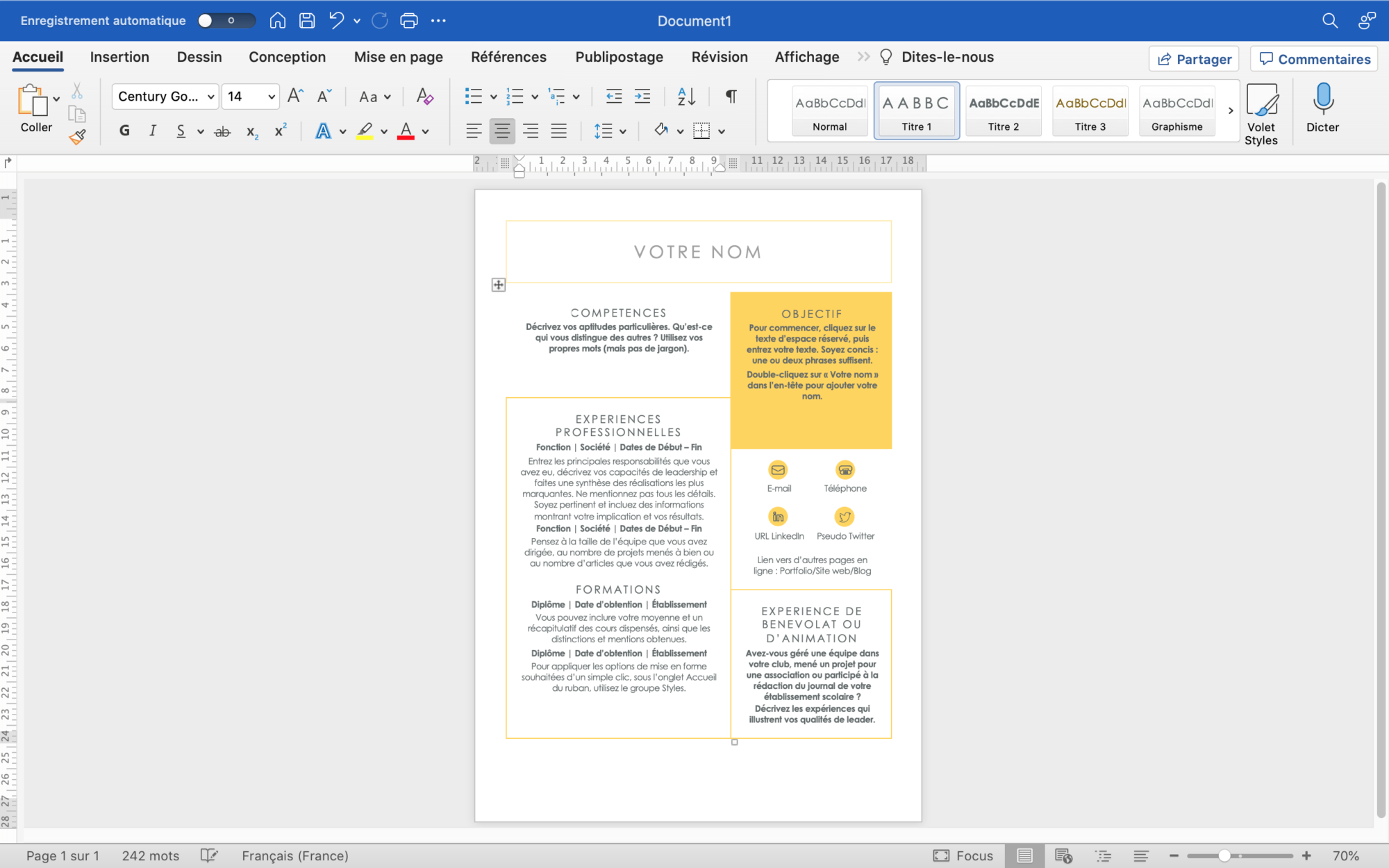
Task: Toggle italic formatting
Action: click(x=153, y=131)
